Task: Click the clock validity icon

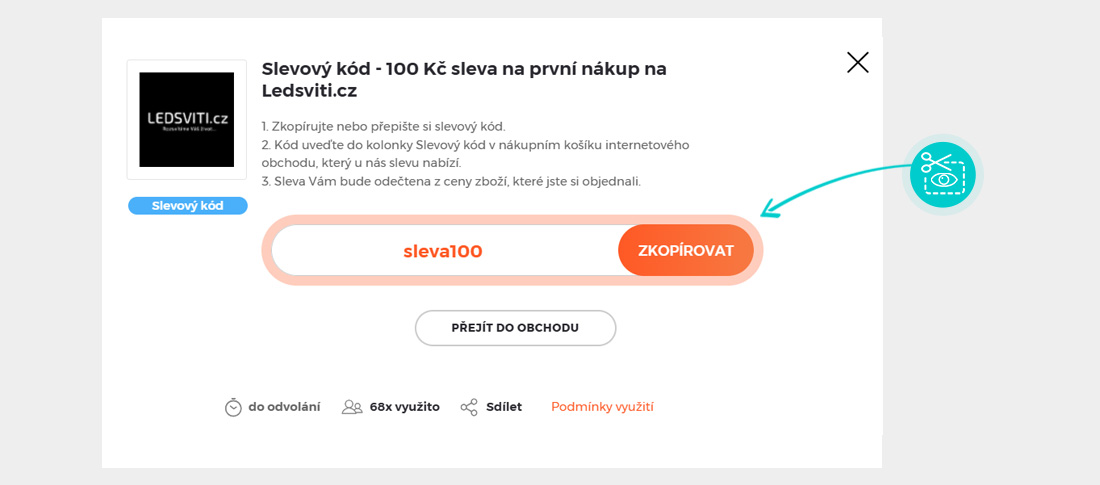Action: tap(233, 407)
